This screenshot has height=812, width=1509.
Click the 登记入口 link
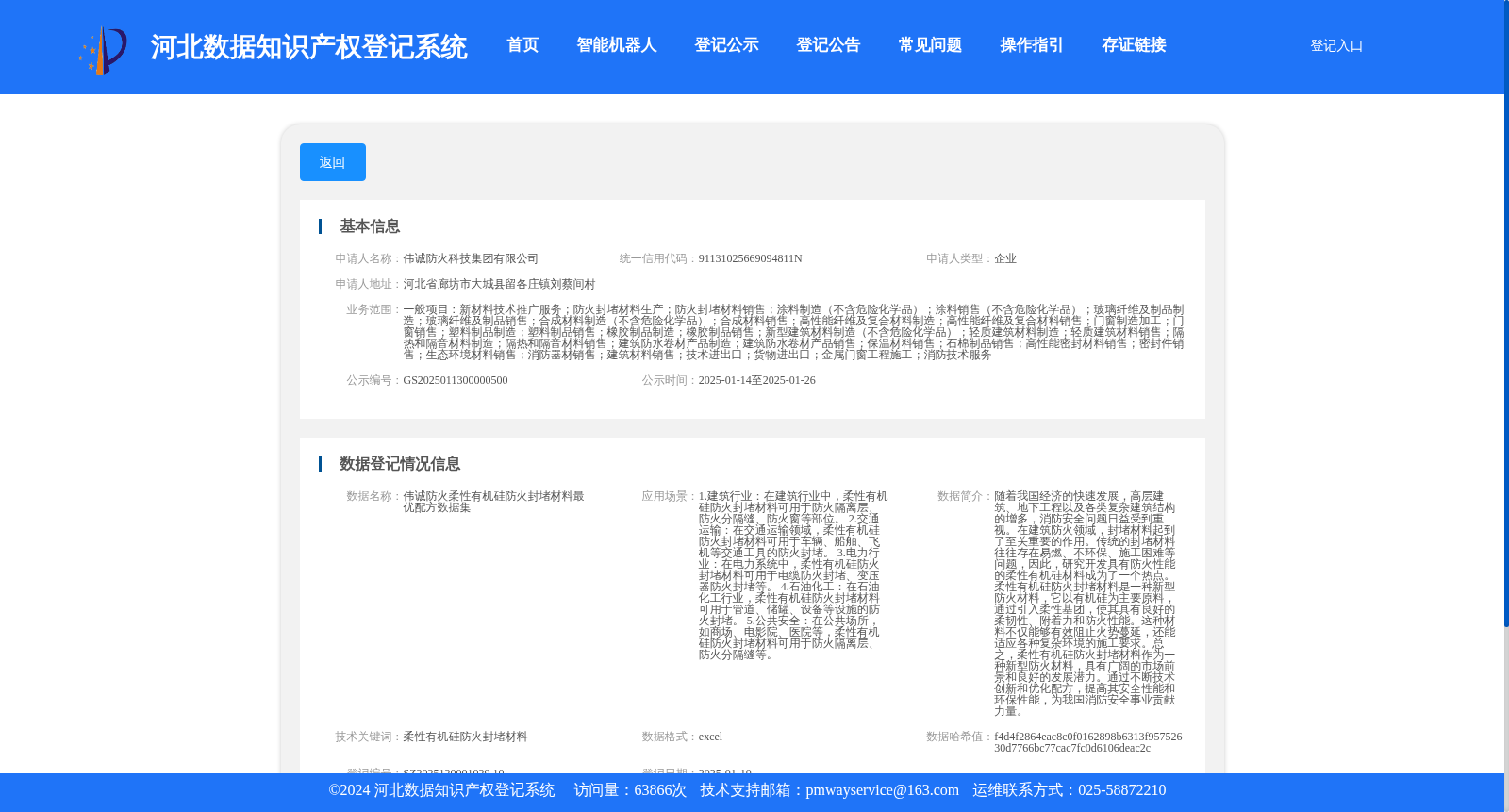[x=1336, y=45]
